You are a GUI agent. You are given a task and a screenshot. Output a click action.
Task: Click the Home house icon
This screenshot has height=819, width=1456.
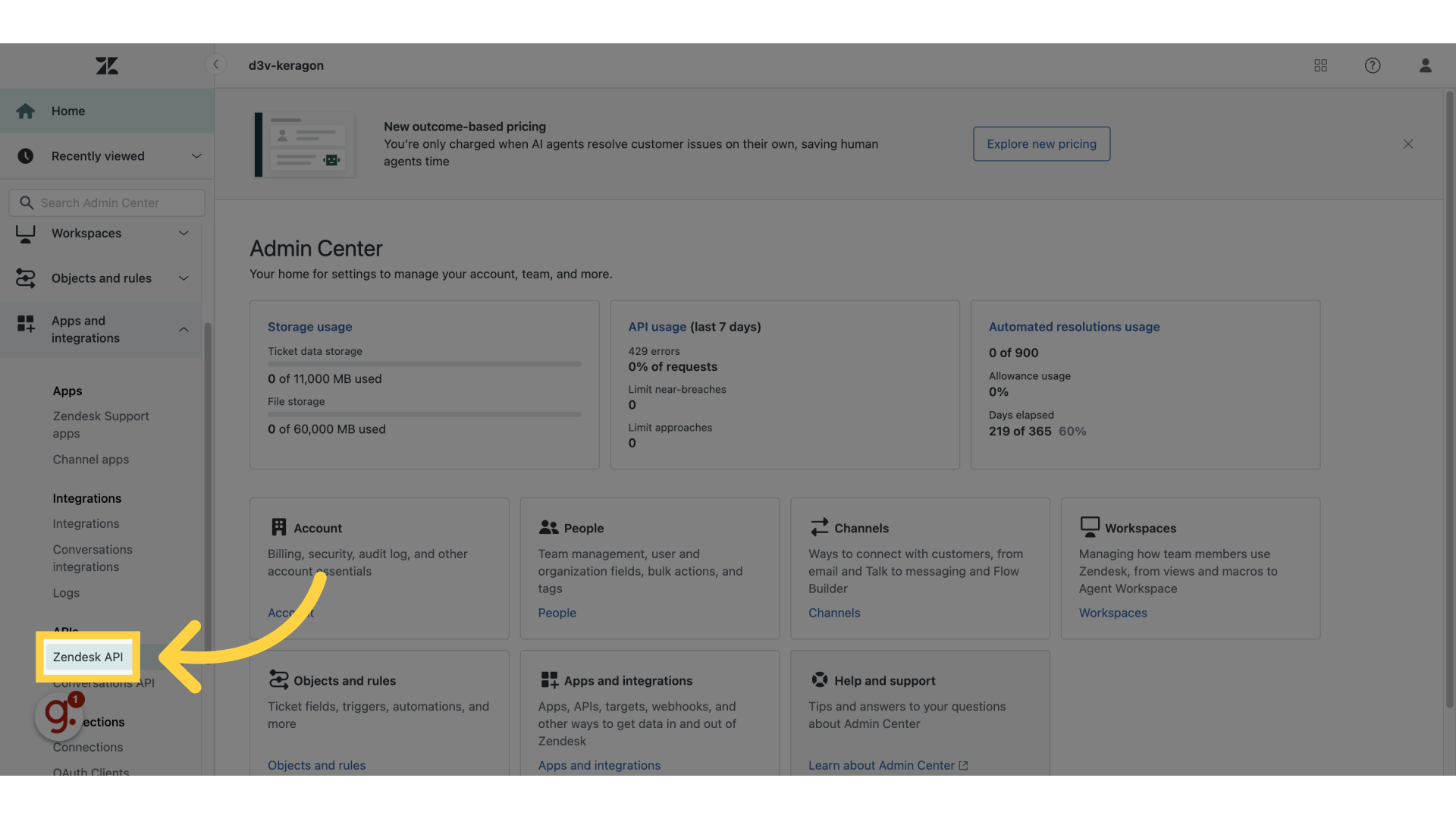pyautogui.click(x=26, y=111)
